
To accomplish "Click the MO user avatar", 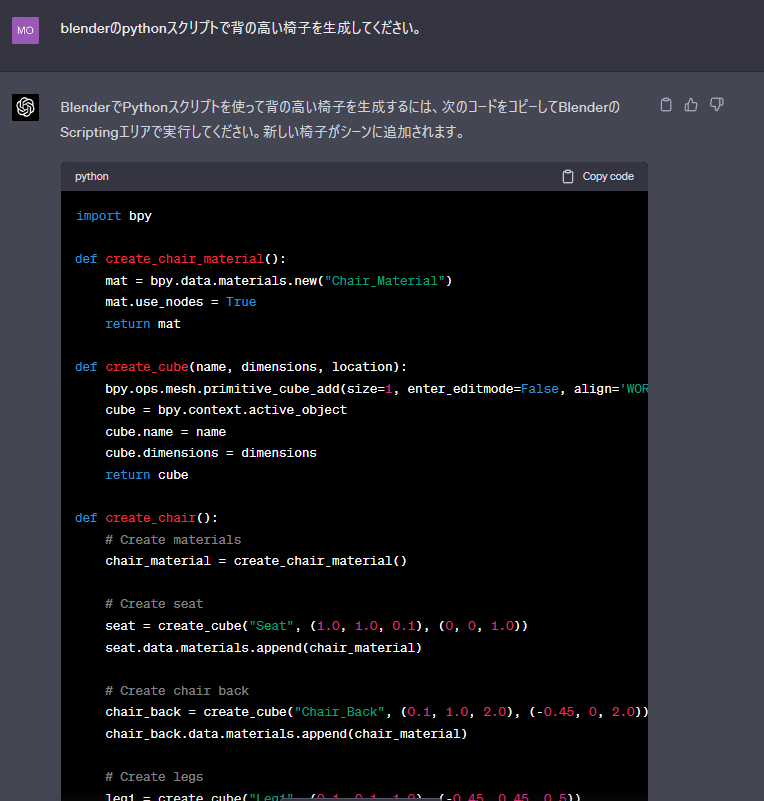I will tap(26, 30).
